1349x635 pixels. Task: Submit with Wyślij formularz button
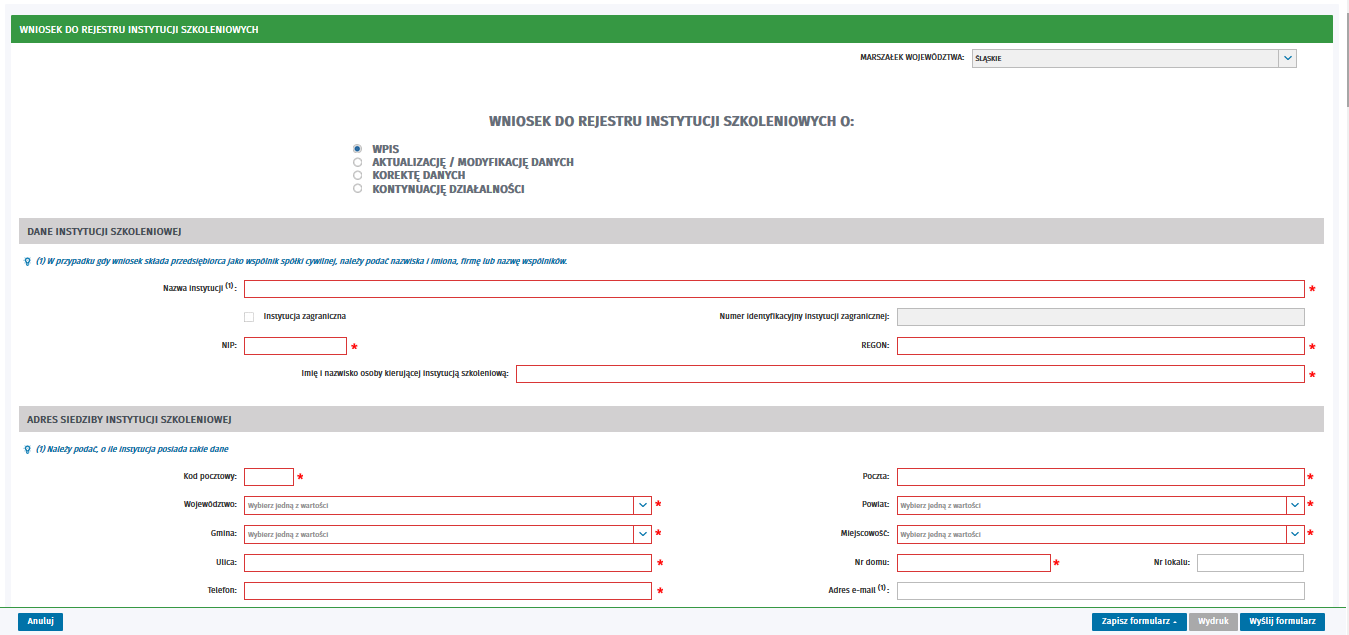(1282, 621)
